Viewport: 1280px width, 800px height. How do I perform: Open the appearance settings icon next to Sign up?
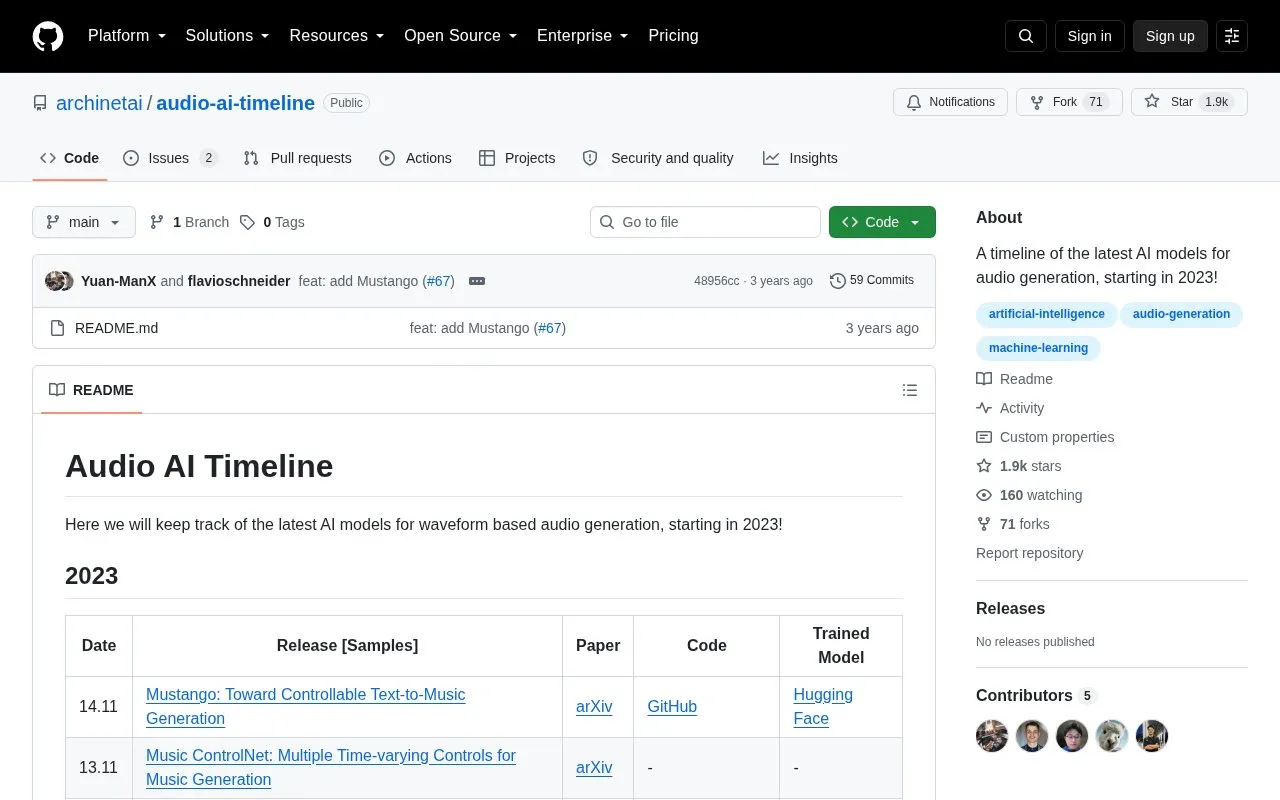(1232, 36)
